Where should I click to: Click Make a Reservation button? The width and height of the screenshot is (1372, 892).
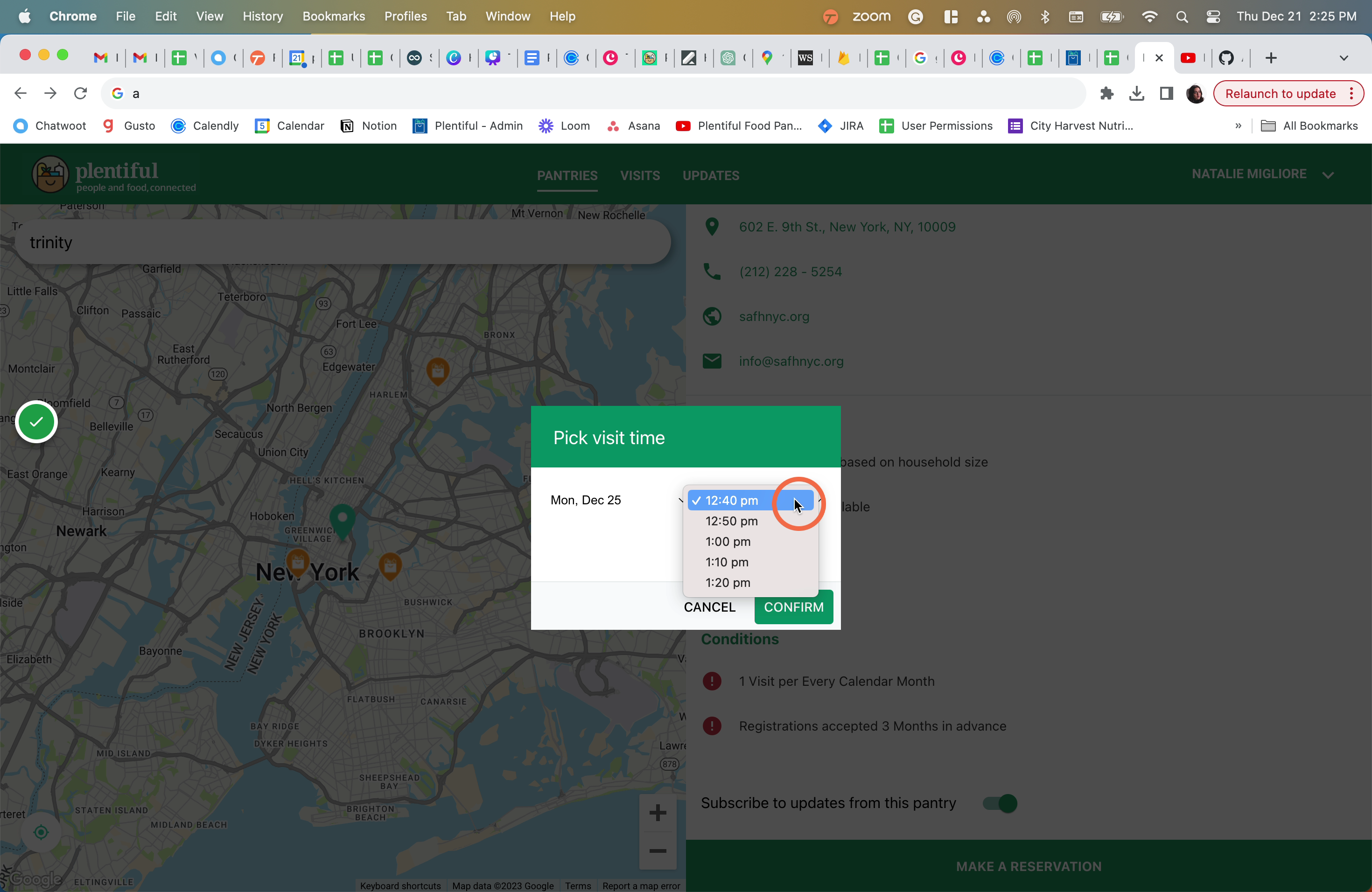1029,865
